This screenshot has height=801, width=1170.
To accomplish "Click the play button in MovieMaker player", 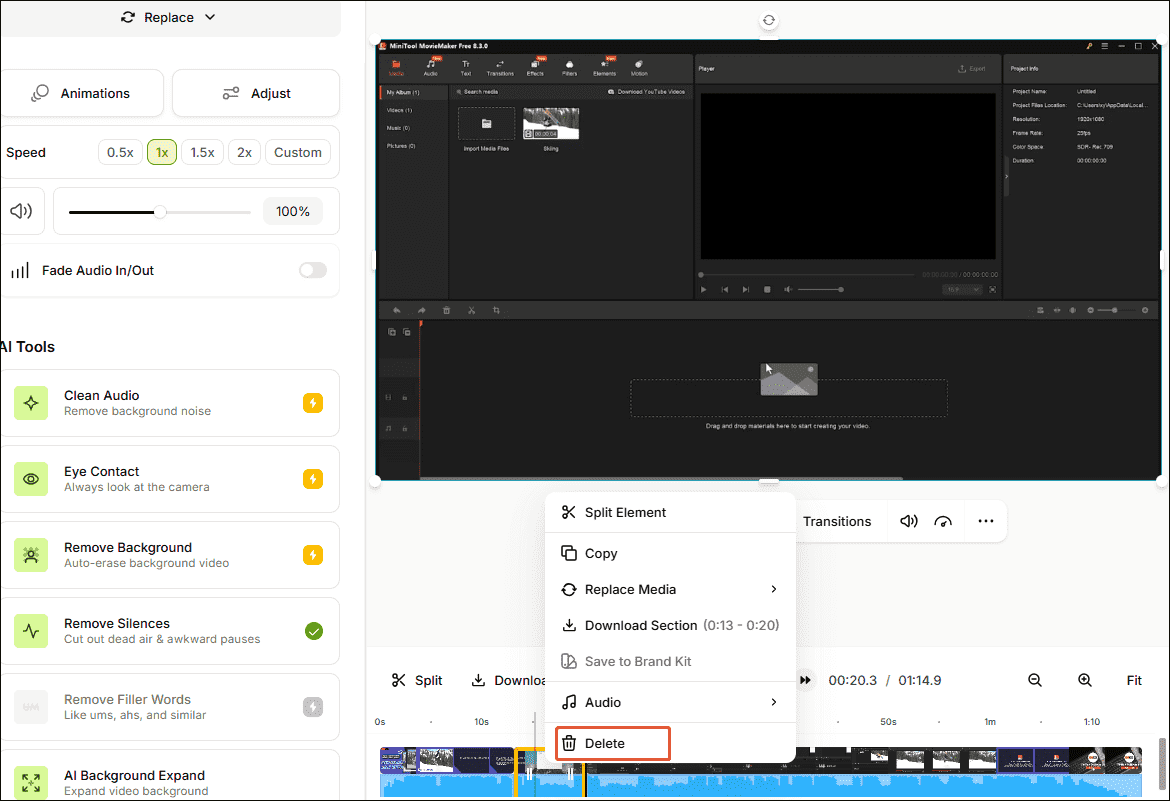I will (703, 289).
